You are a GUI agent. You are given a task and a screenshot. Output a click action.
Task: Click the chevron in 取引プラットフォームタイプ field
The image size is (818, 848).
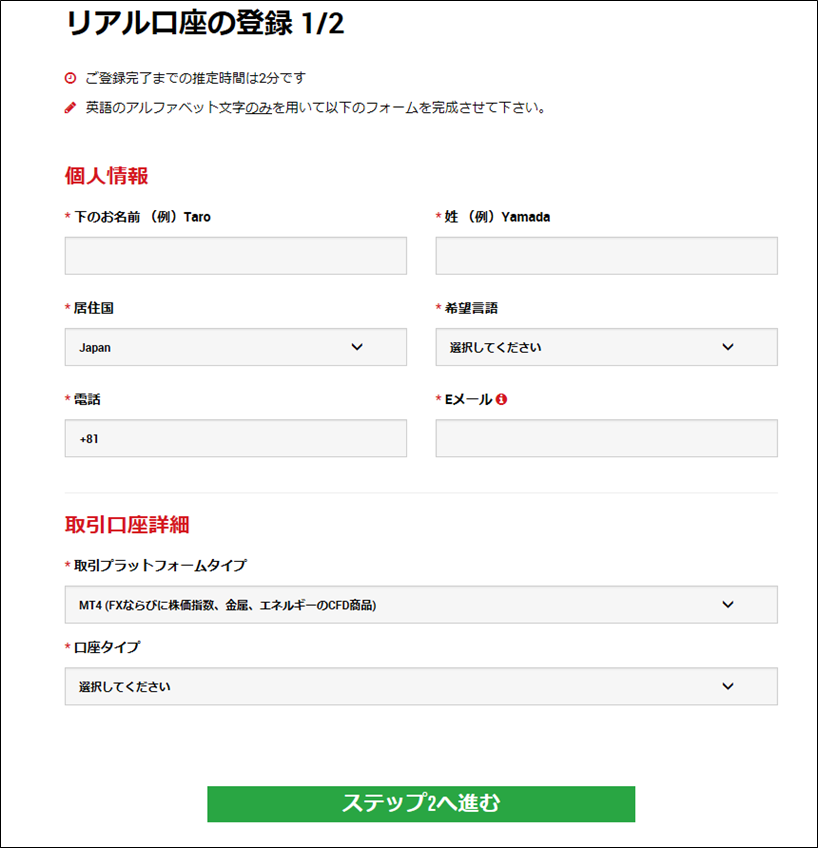point(728,604)
